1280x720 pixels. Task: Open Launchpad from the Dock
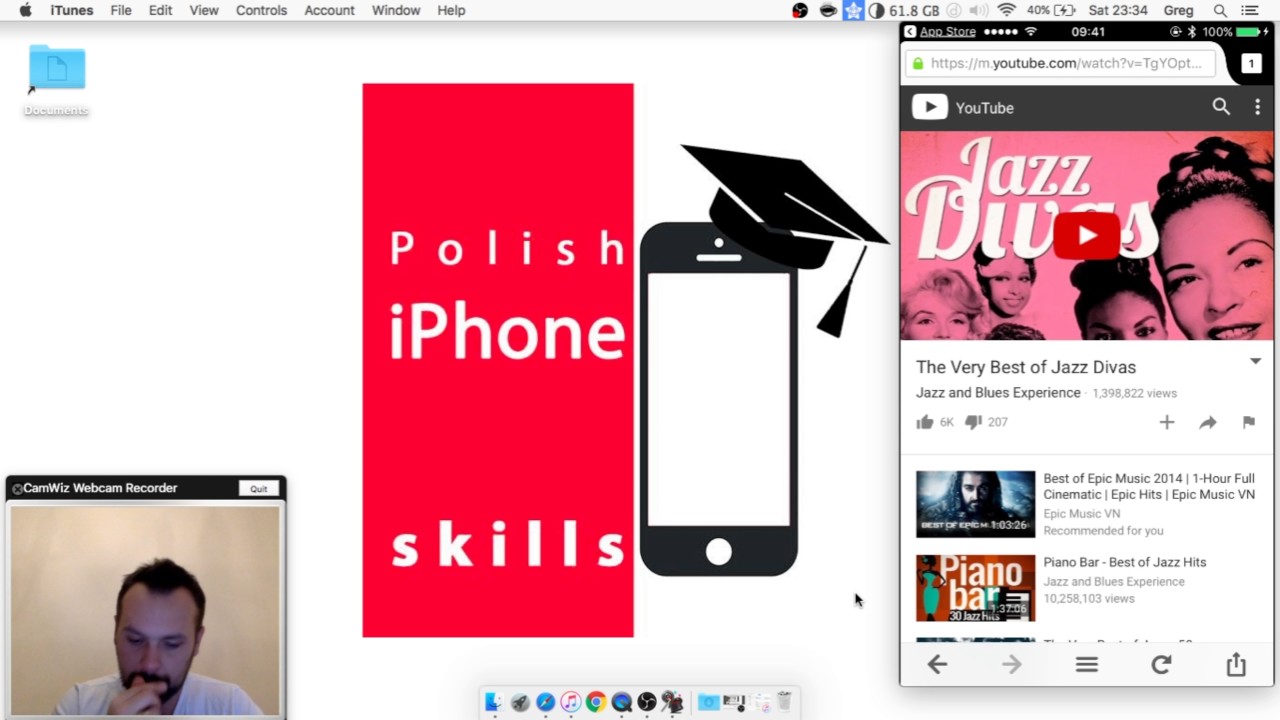(x=519, y=702)
